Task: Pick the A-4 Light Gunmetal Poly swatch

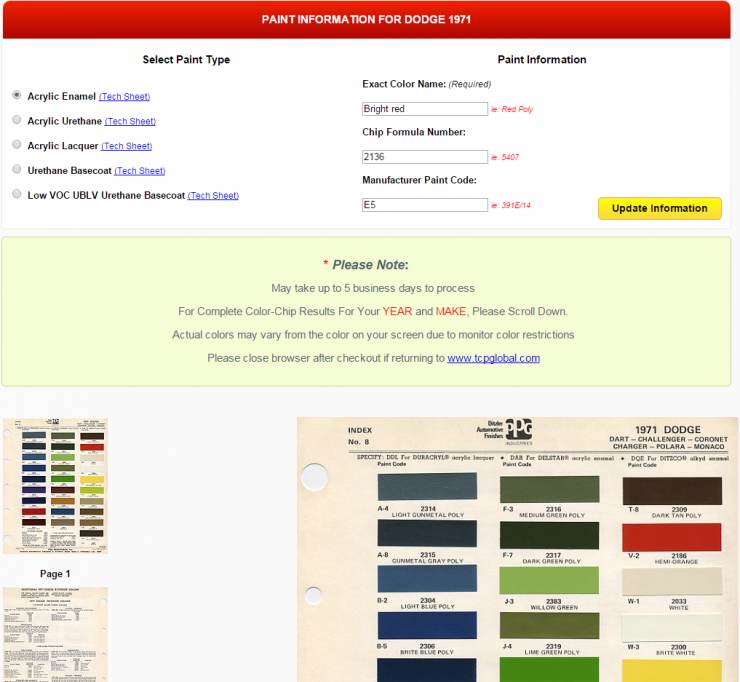Action: [427, 487]
